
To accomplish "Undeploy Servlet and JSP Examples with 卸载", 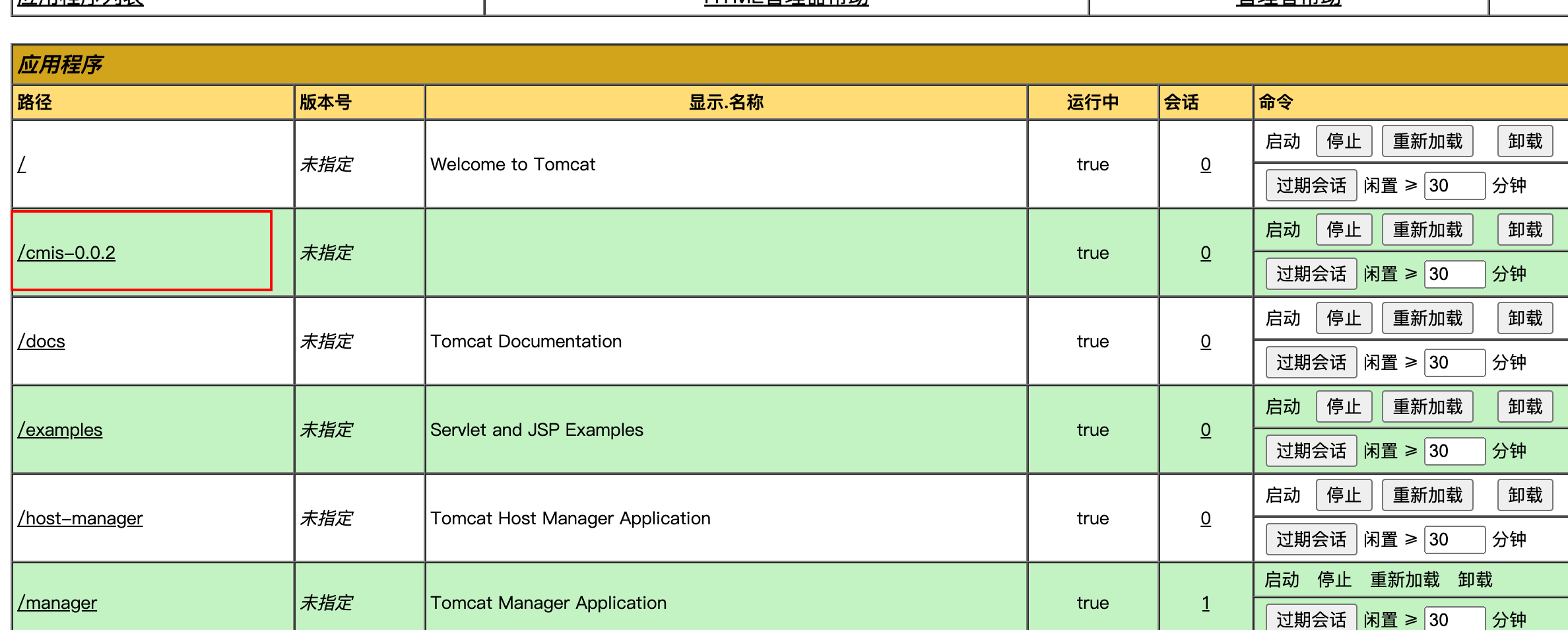I will (1525, 407).
